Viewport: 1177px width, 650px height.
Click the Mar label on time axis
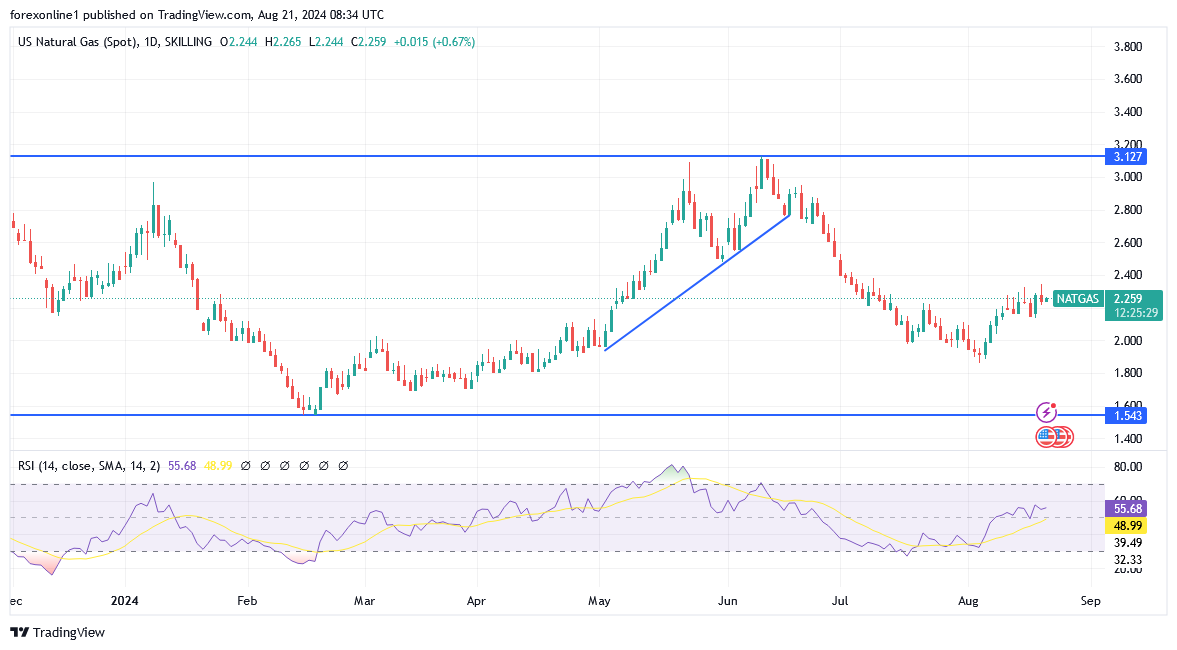(x=364, y=601)
